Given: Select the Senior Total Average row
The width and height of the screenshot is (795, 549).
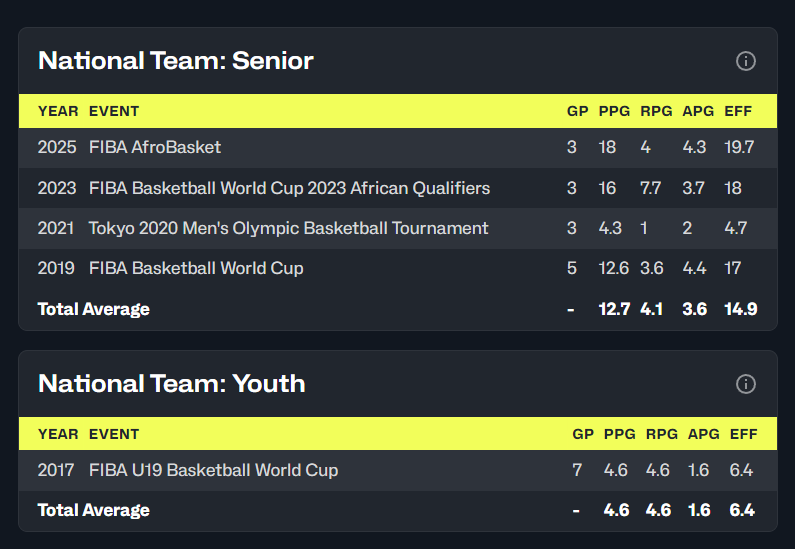Looking at the screenshot, I should (398, 309).
